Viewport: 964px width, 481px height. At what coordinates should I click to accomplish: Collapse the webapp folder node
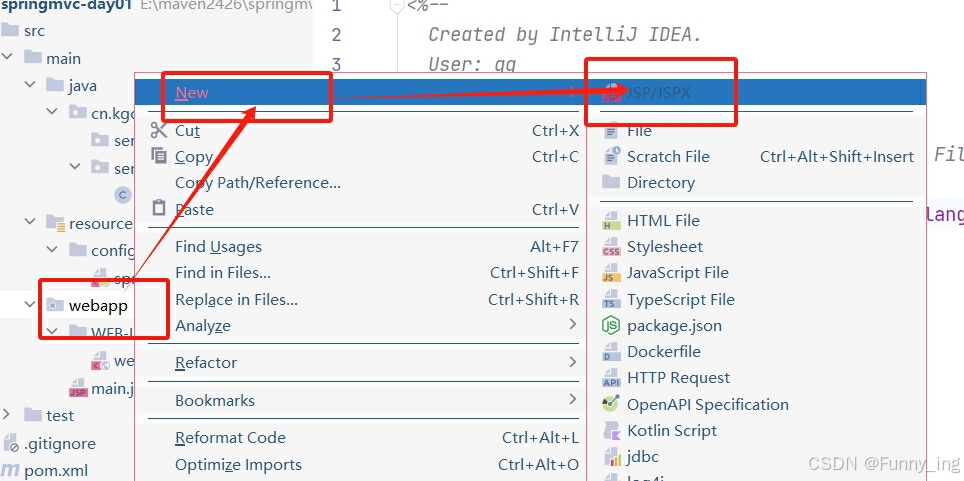[30, 304]
